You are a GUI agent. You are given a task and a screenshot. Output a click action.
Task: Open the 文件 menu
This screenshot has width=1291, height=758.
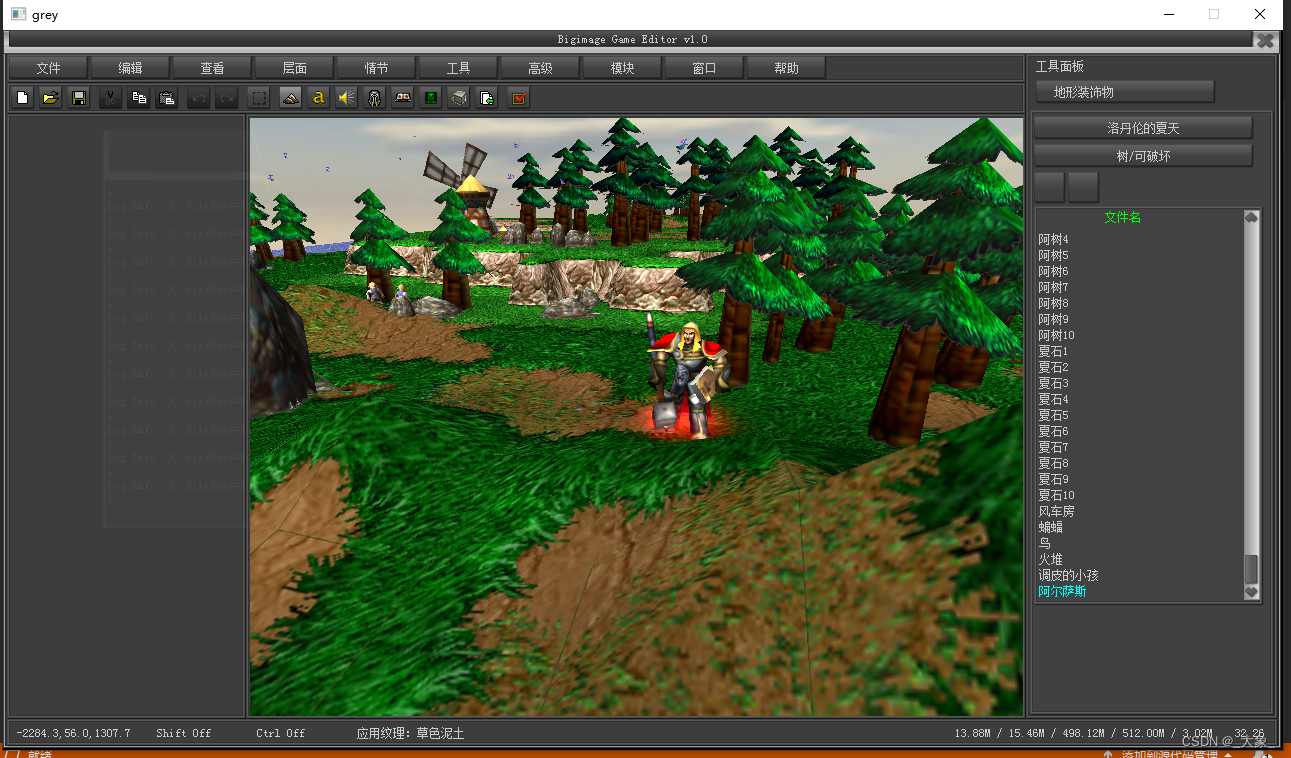(49, 68)
